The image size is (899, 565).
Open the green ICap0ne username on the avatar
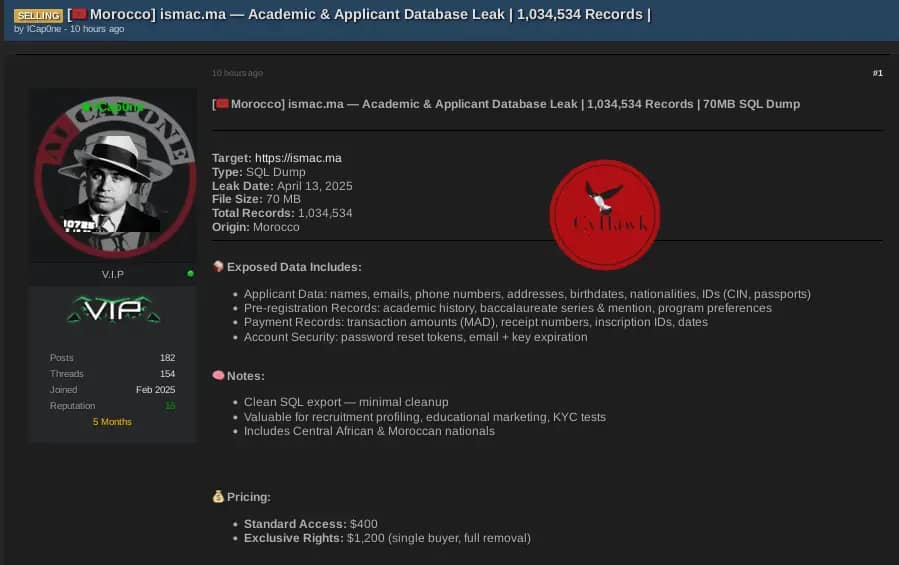click(x=114, y=107)
